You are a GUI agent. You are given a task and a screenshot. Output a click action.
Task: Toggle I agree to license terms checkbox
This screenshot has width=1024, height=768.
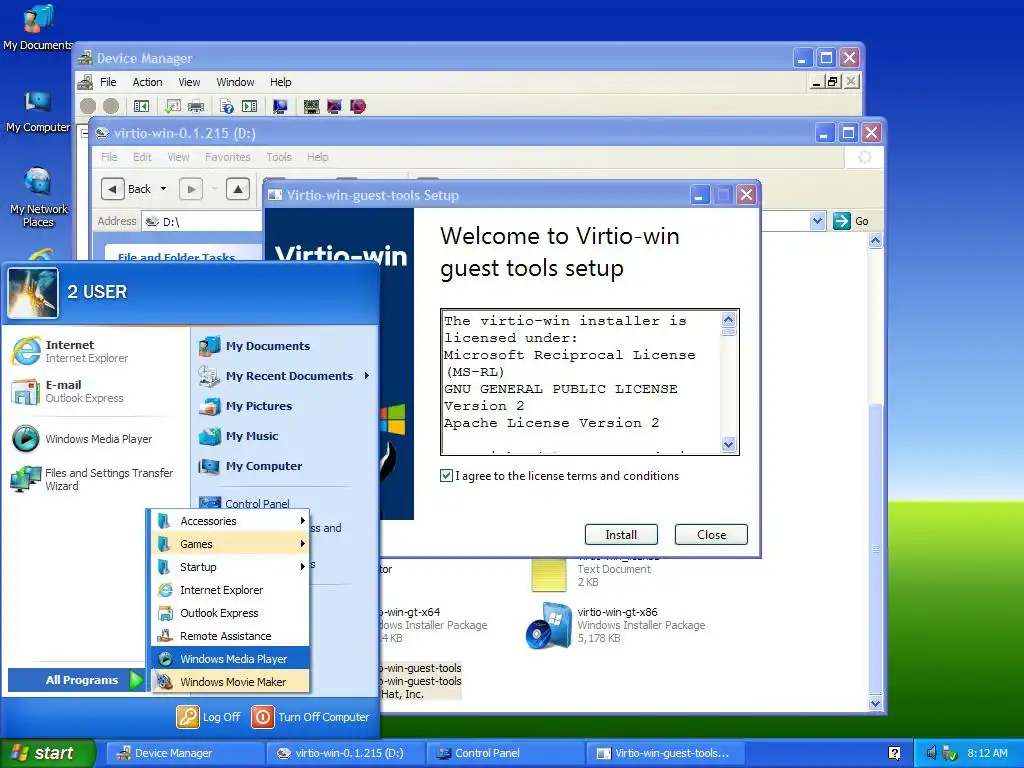[x=446, y=475]
